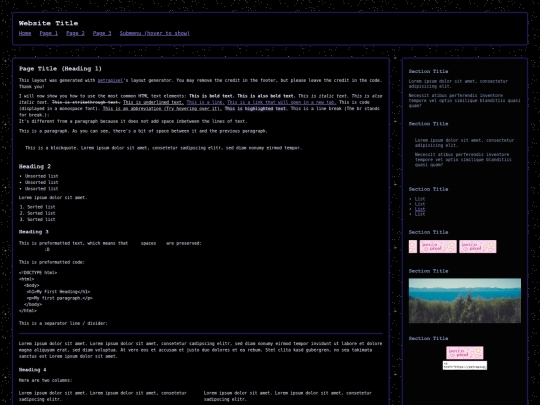Go to Page 1 in navigation

(49, 33)
